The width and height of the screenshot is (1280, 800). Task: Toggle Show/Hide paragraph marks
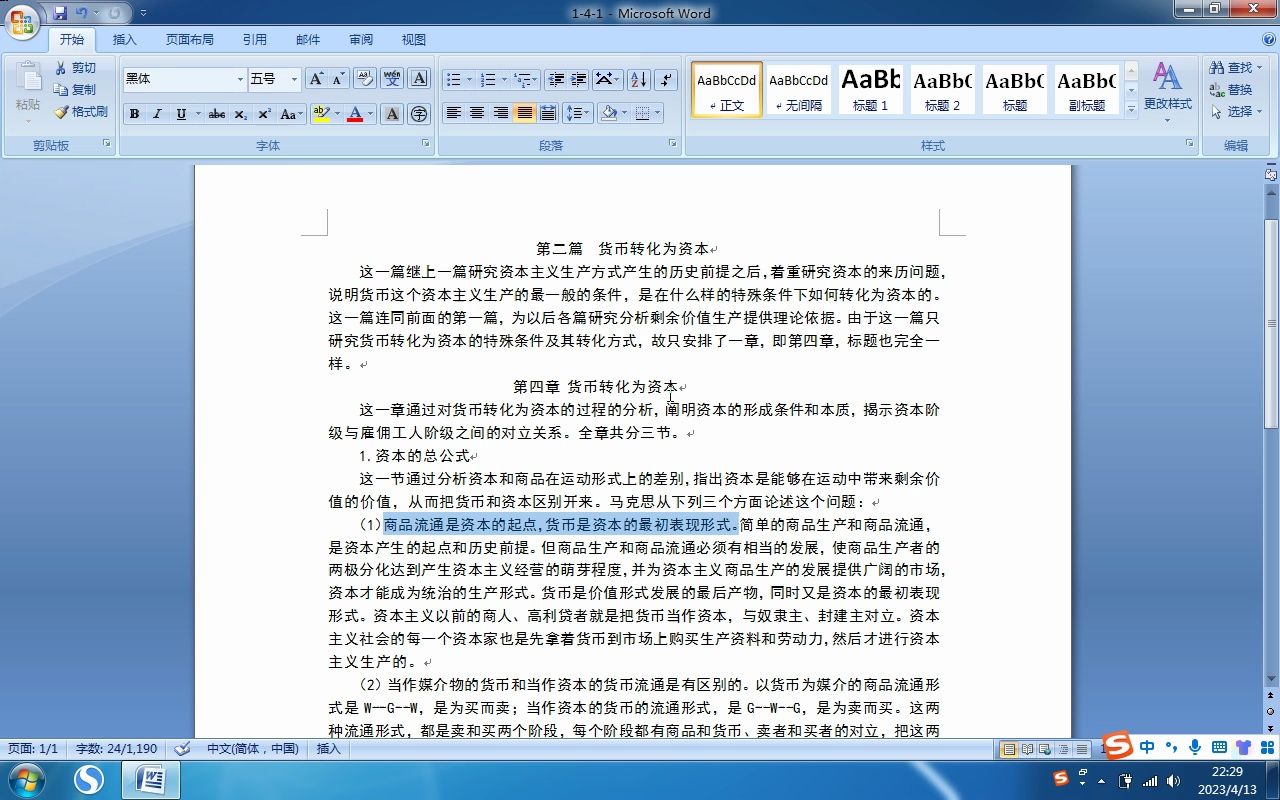[x=667, y=79]
